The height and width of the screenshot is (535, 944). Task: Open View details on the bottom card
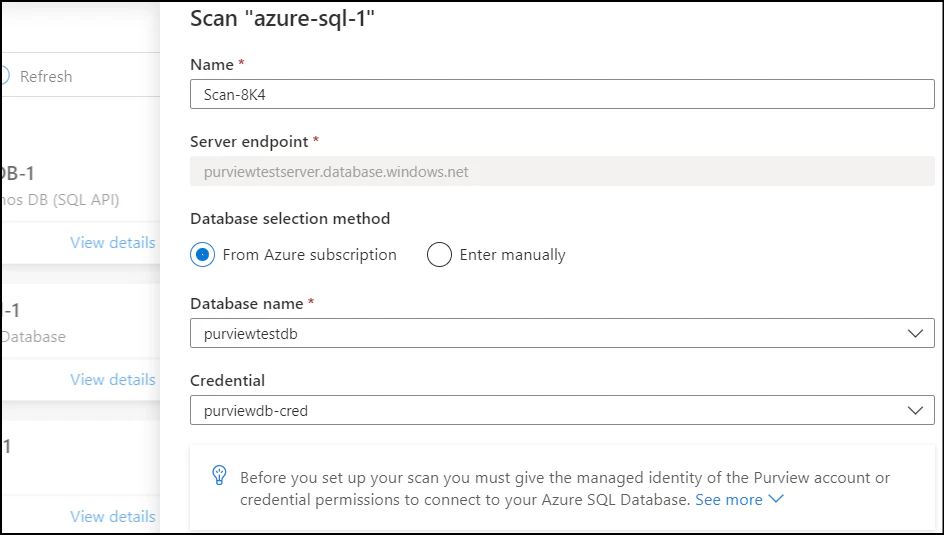pos(113,516)
